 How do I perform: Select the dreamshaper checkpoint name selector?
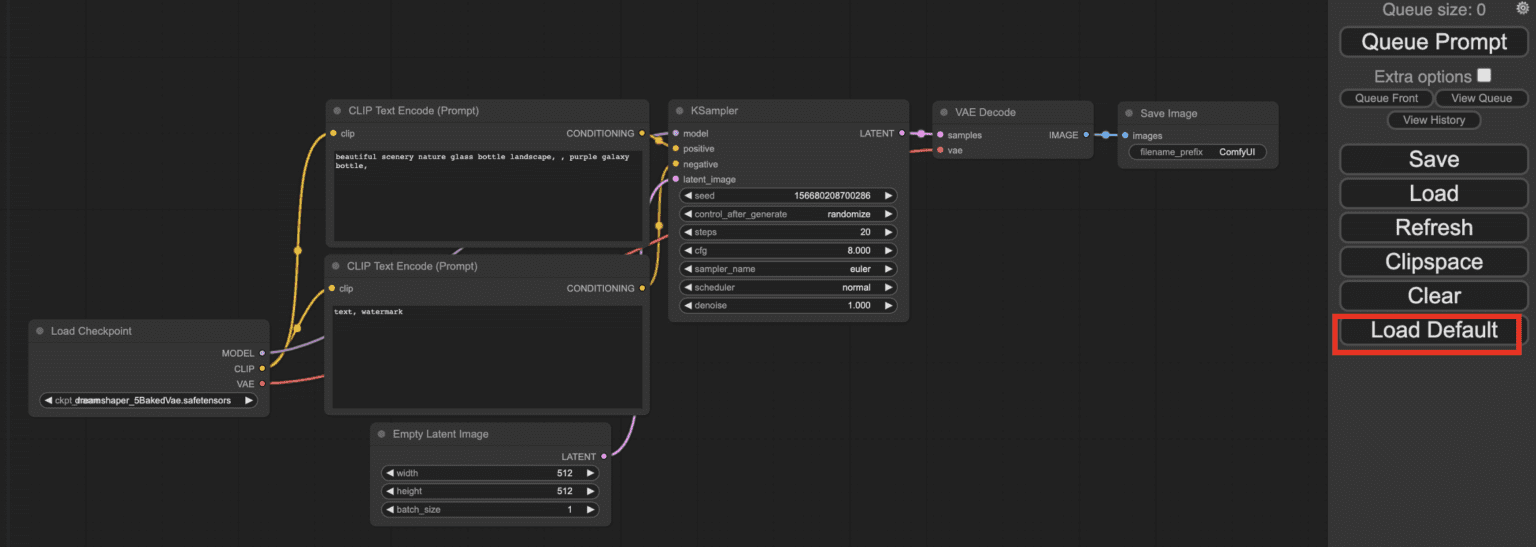(148, 401)
